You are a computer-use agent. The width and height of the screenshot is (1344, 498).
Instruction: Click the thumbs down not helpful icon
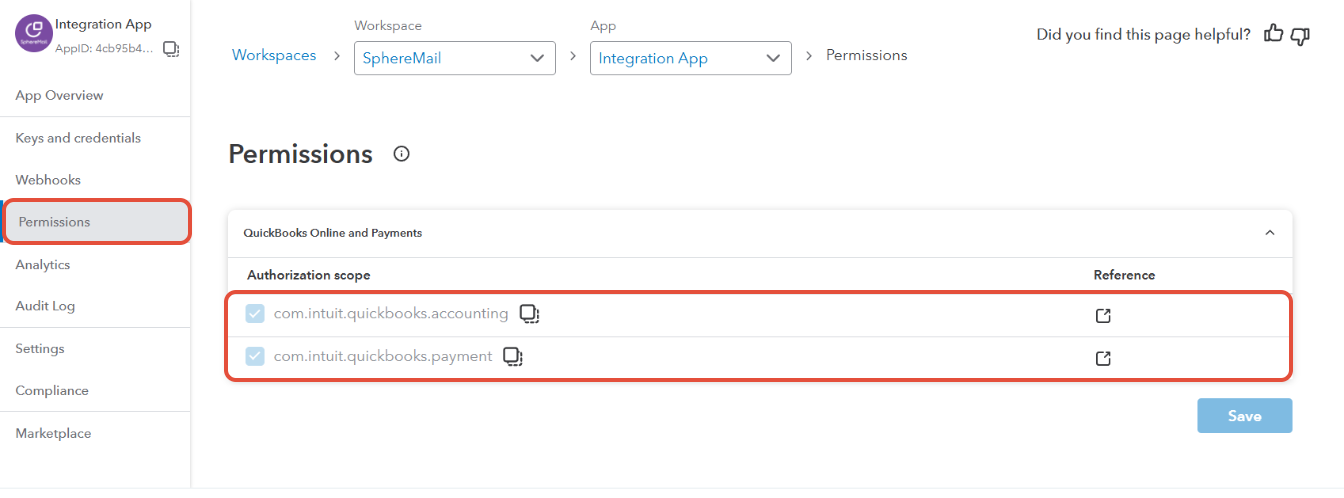pos(1300,35)
